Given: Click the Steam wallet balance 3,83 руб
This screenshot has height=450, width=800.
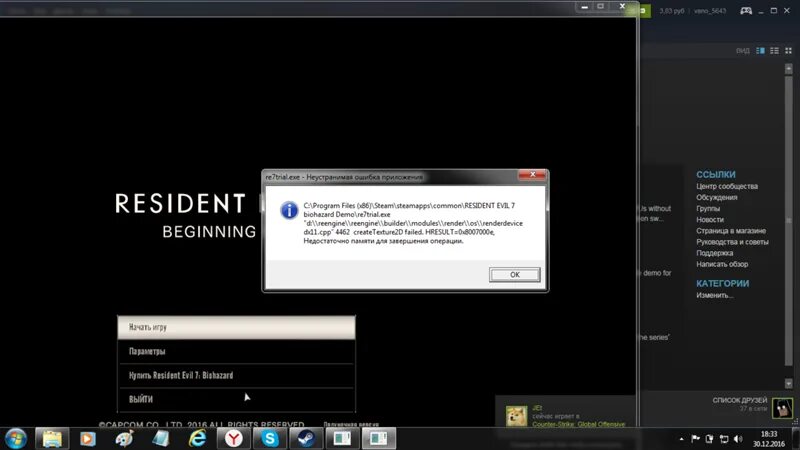Looking at the screenshot, I should tap(671, 11).
